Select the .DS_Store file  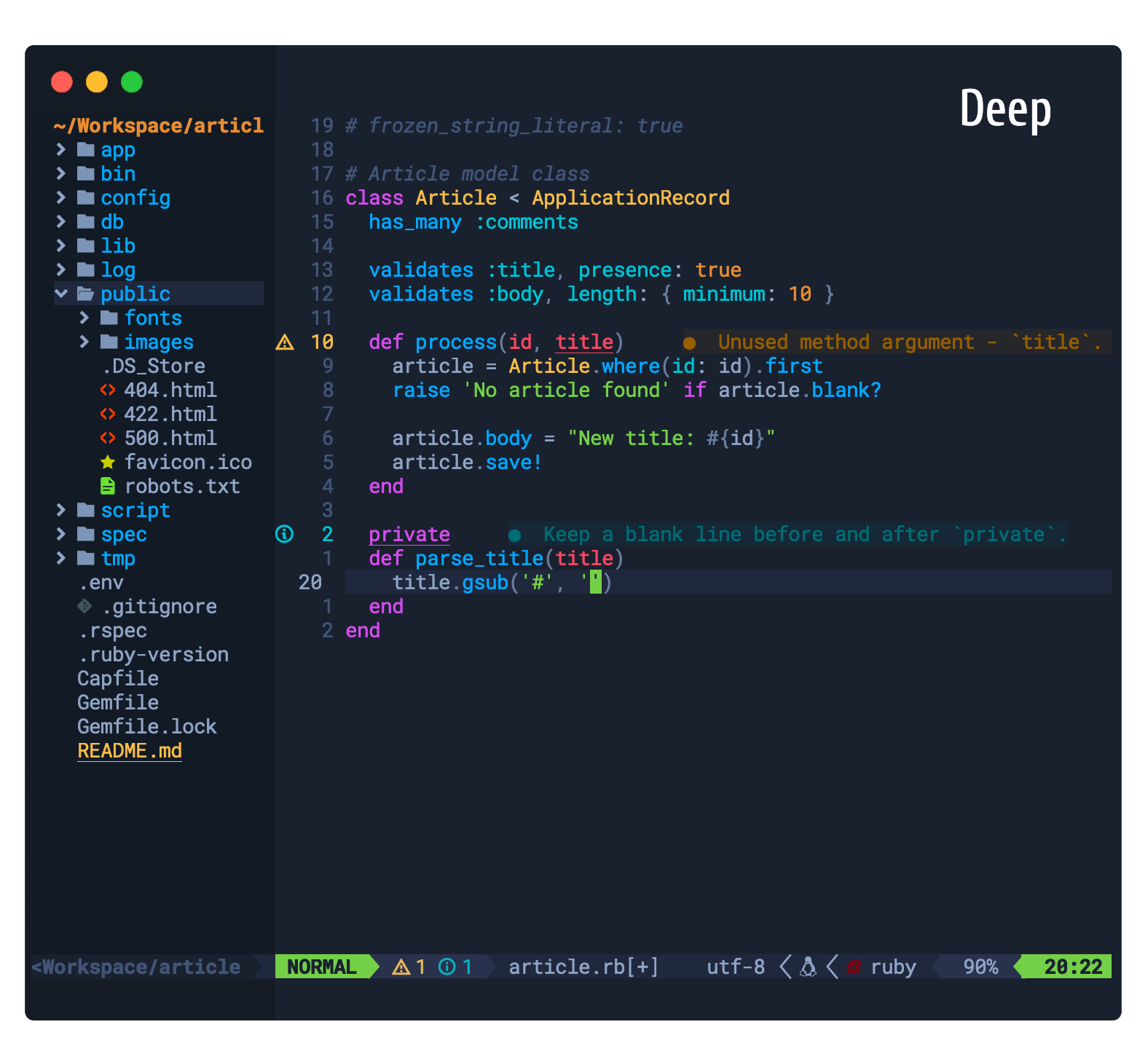154,366
